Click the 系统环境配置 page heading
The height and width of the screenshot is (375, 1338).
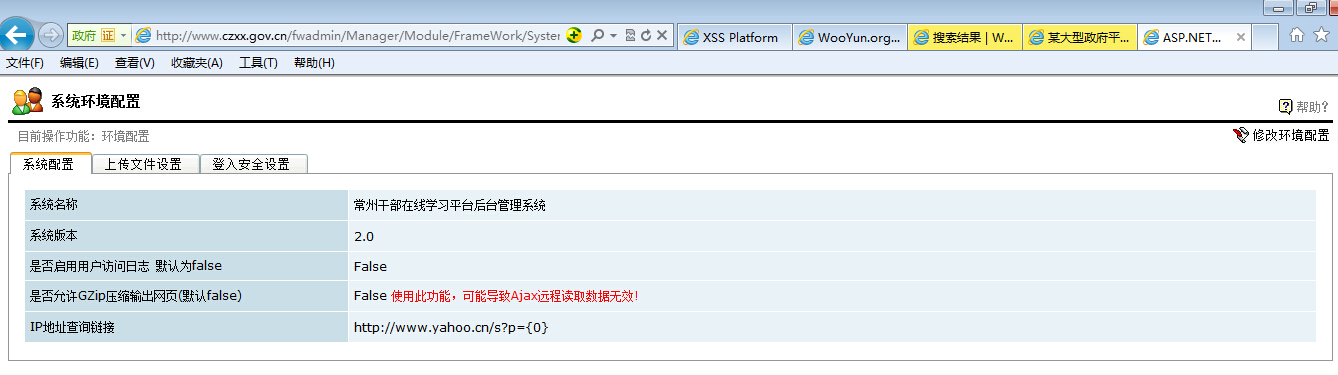click(96, 101)
